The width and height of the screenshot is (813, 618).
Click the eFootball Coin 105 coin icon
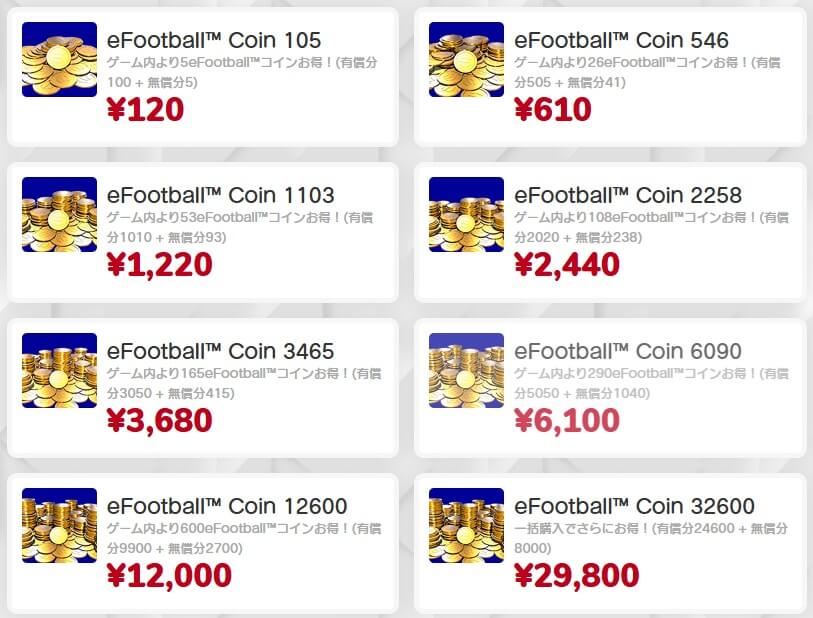(59, 60)
